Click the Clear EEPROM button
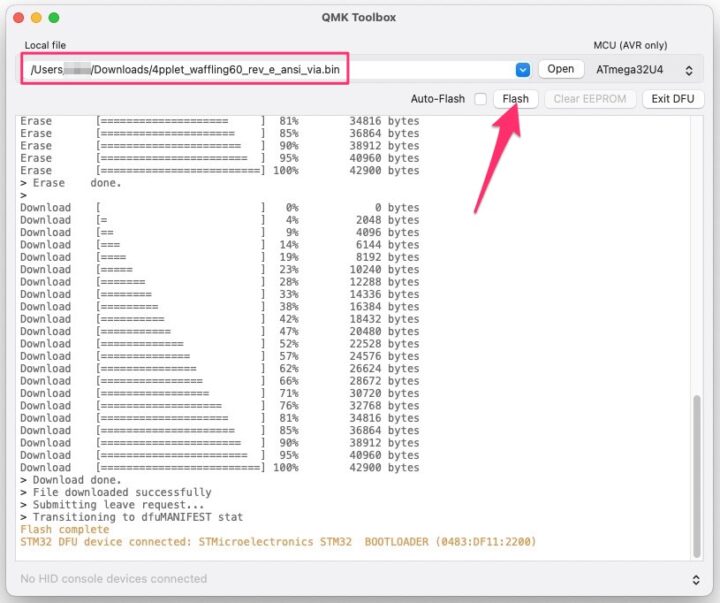The width and height of the screenshot is (720, 603). (x=591, y=99)
